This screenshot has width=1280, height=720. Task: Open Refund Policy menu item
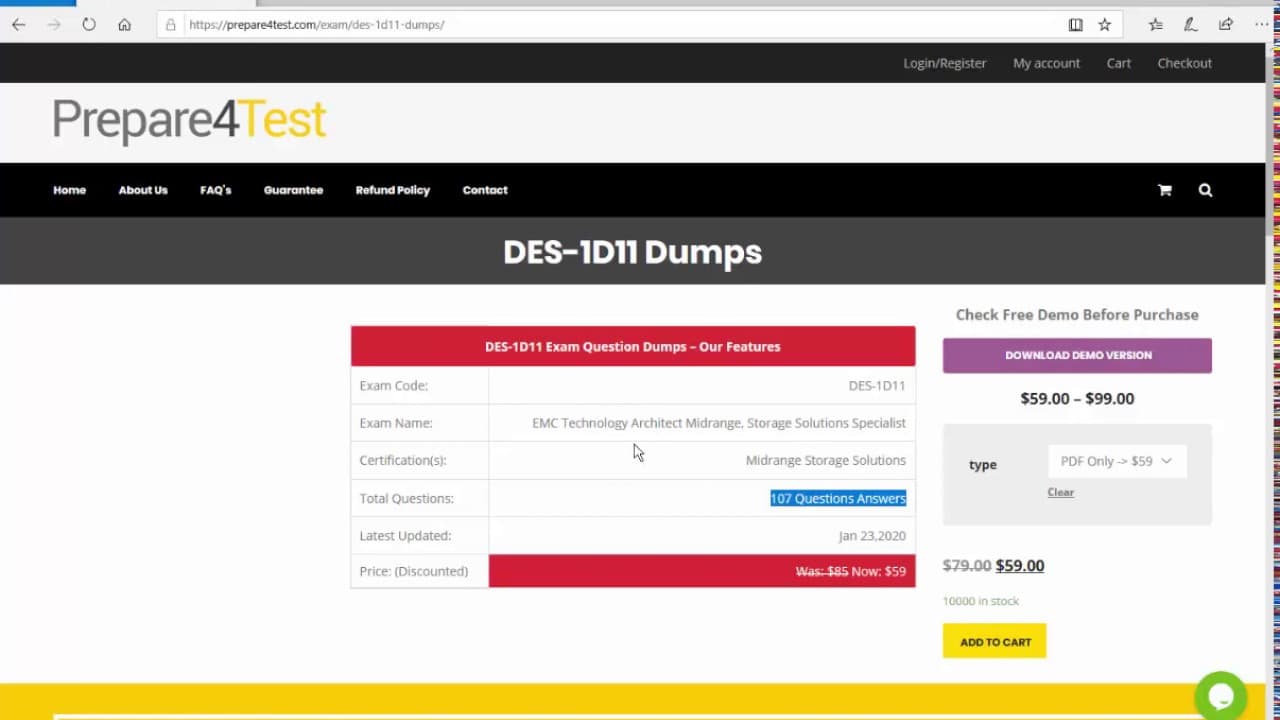click(393, 190)
